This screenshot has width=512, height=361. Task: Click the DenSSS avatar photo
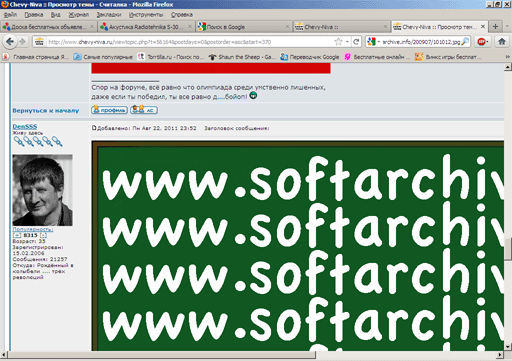43,190
